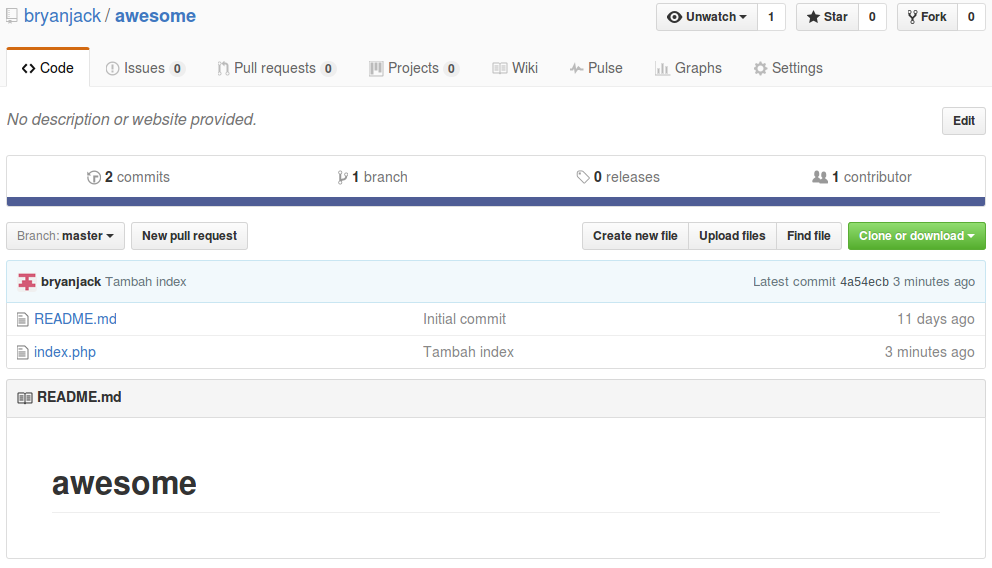Click the Graphs bar chart icon
Viewport: 992px width, 568px height.
pos(662,68)
